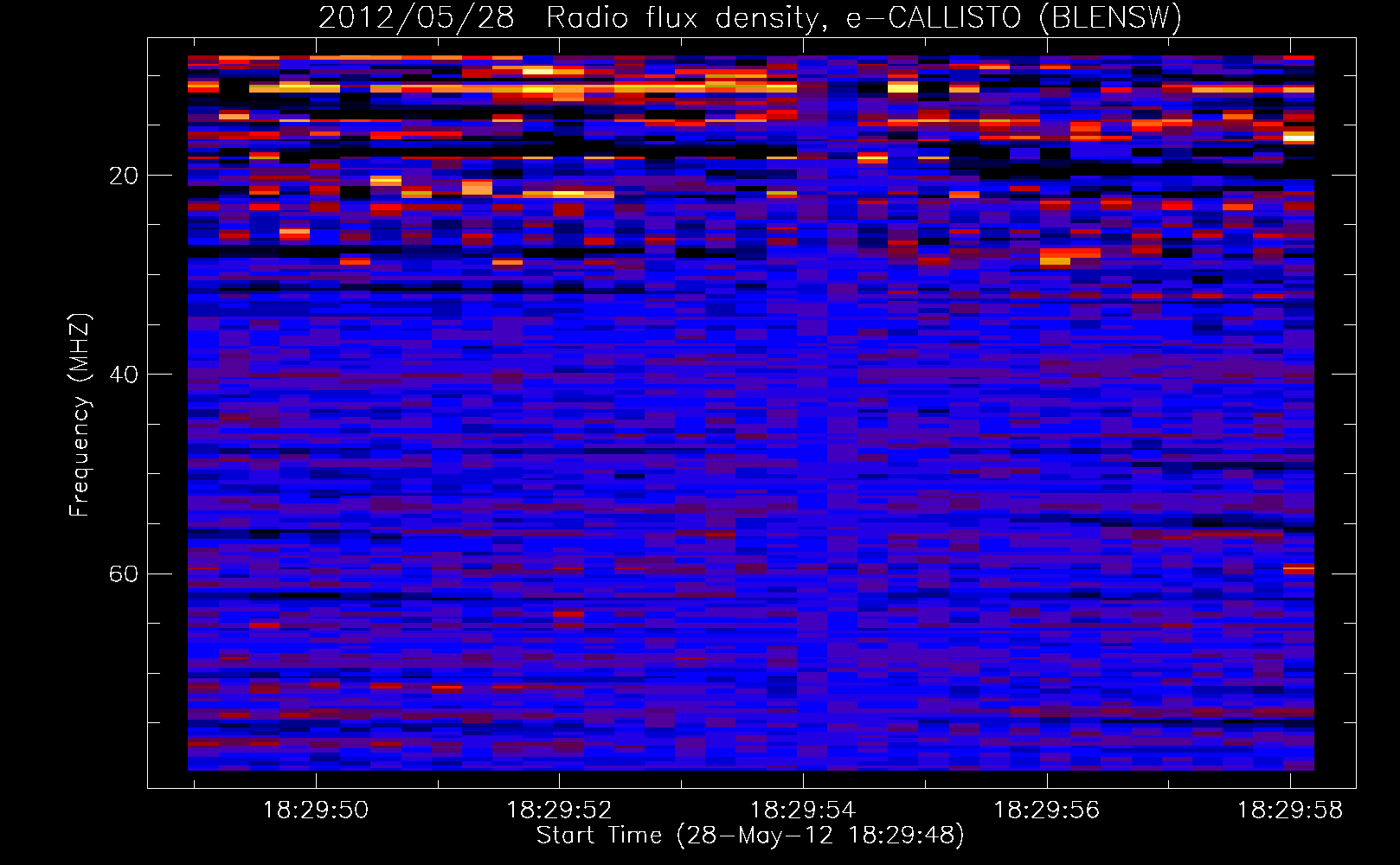Image resolution: width=1400 pixels, height=865 pixels.
Task: Click the '18:29:54' time tick label
Action: (x=802, y=811)
